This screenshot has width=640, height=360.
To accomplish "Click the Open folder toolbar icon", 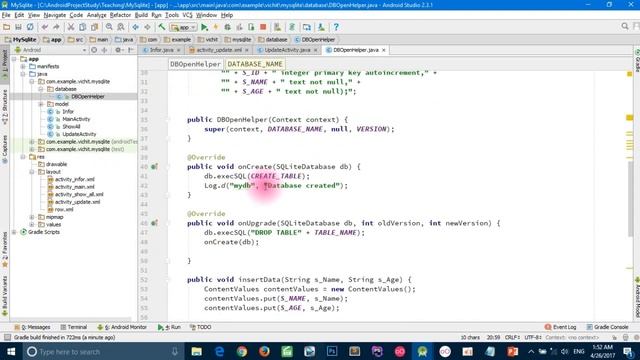I will tap(7, 27).
